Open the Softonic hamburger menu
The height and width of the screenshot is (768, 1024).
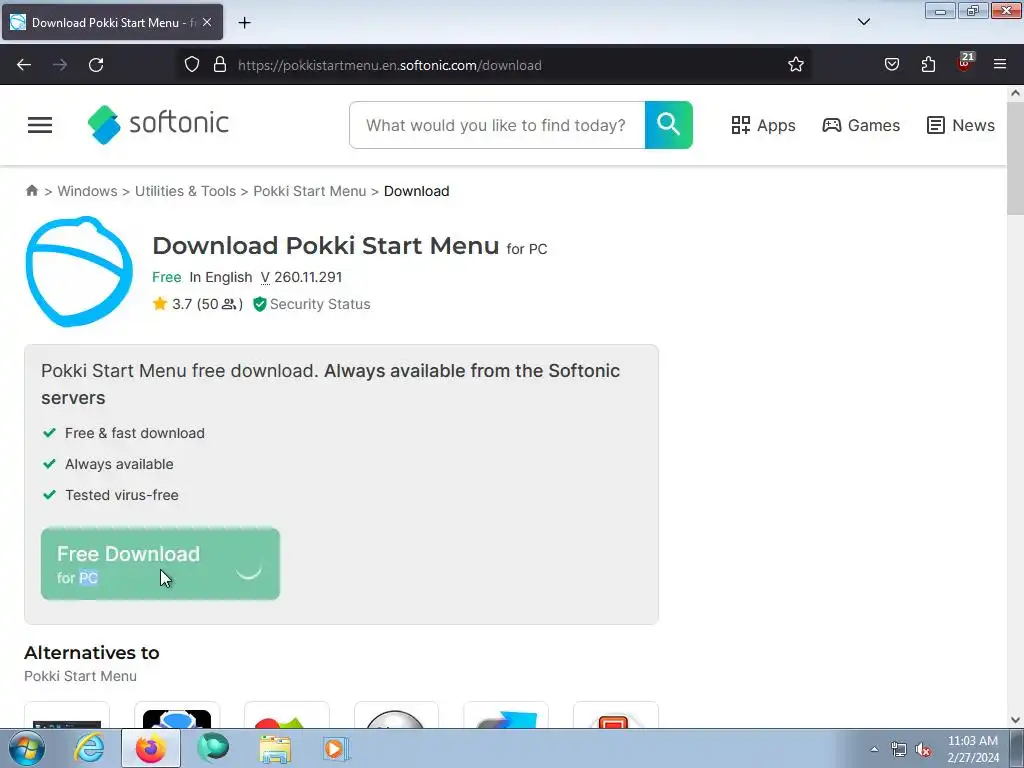(40, 125)
